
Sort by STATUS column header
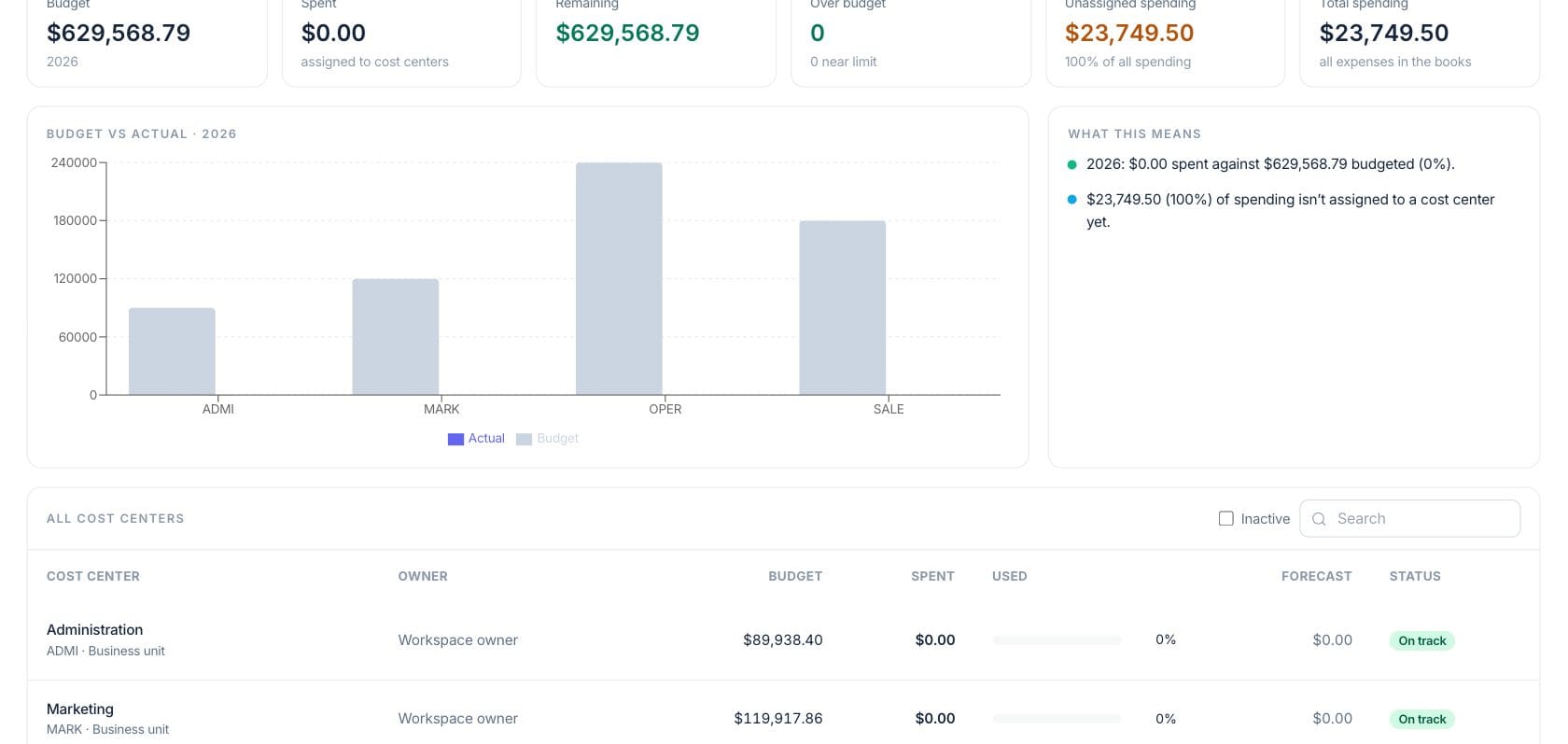1415,576
